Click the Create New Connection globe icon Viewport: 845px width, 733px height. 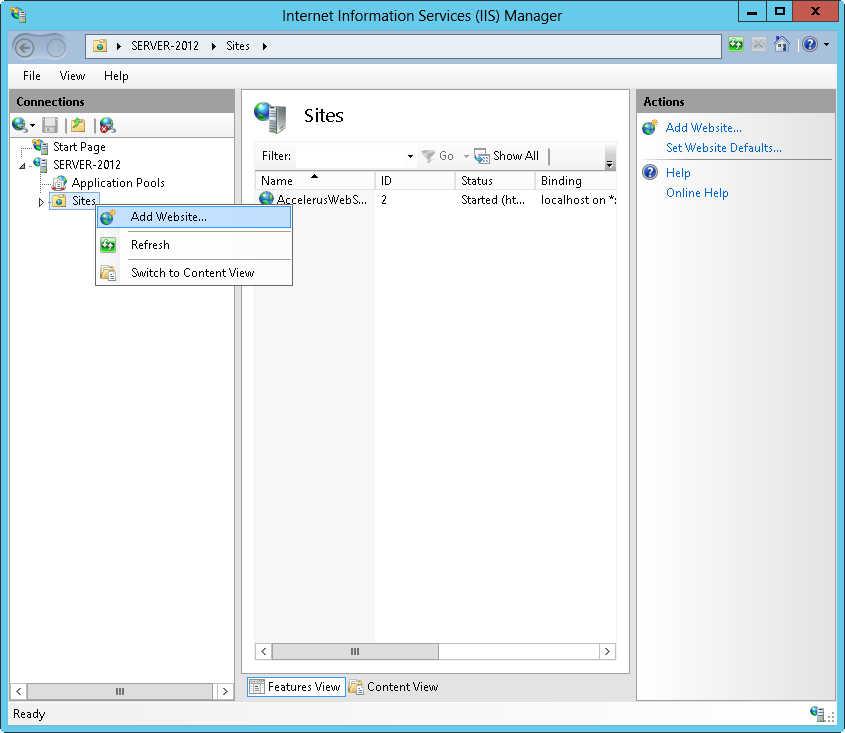click(19, 125)
